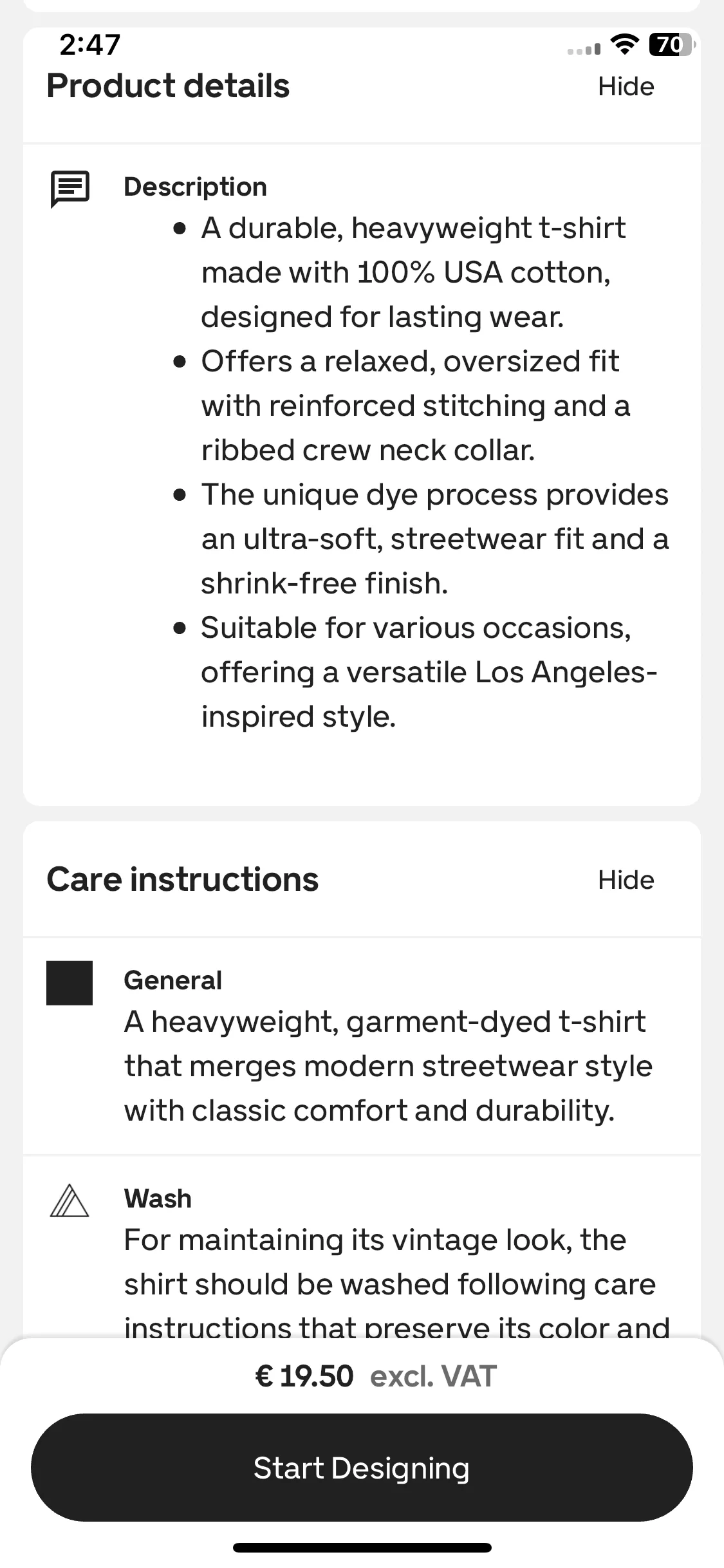Image resolution: width=724 pixels, height=1568 pixels.
Task: Tap the cellular signal bars icon
Action: (584, 49)
